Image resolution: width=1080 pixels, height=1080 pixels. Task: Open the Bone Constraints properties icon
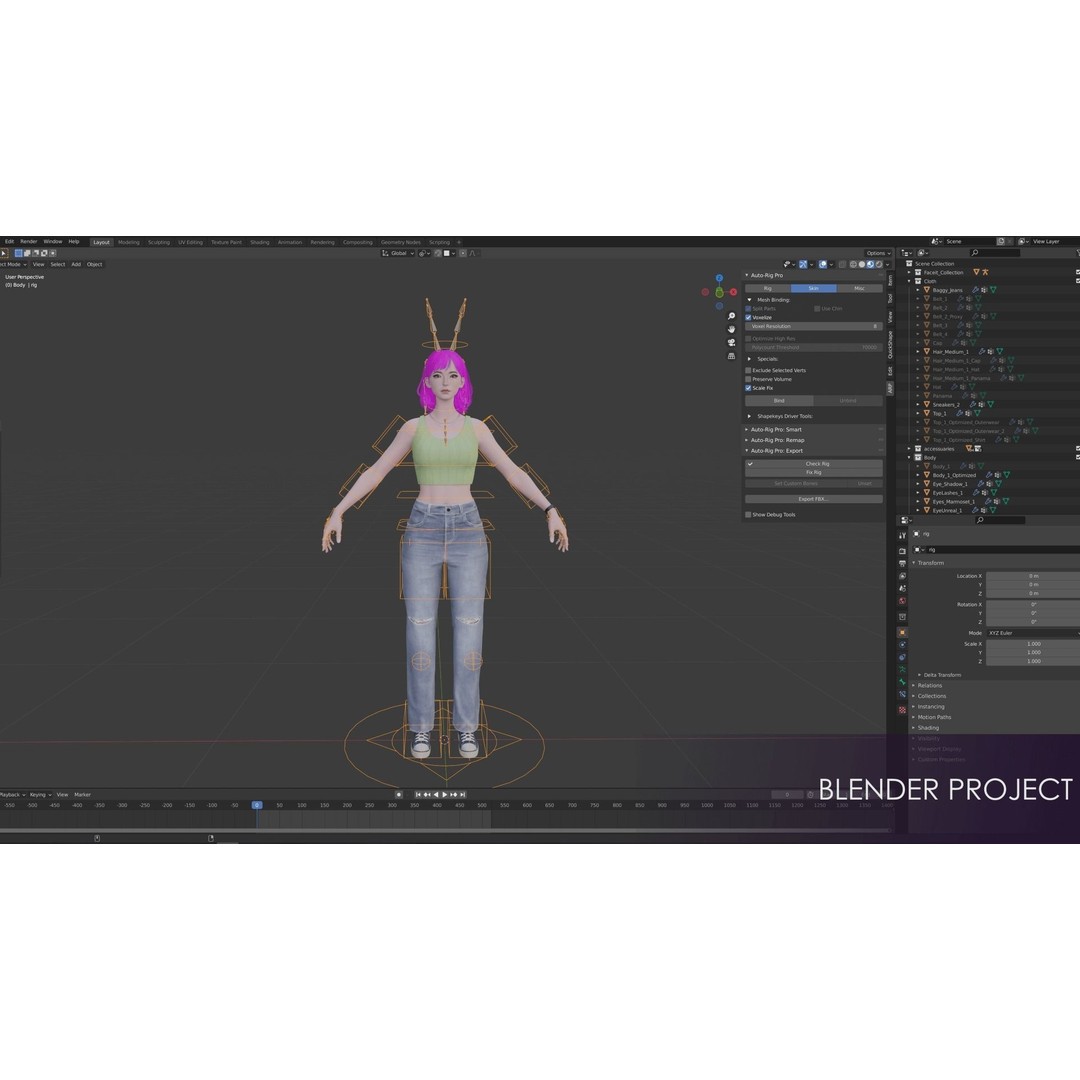coord(902,694)
